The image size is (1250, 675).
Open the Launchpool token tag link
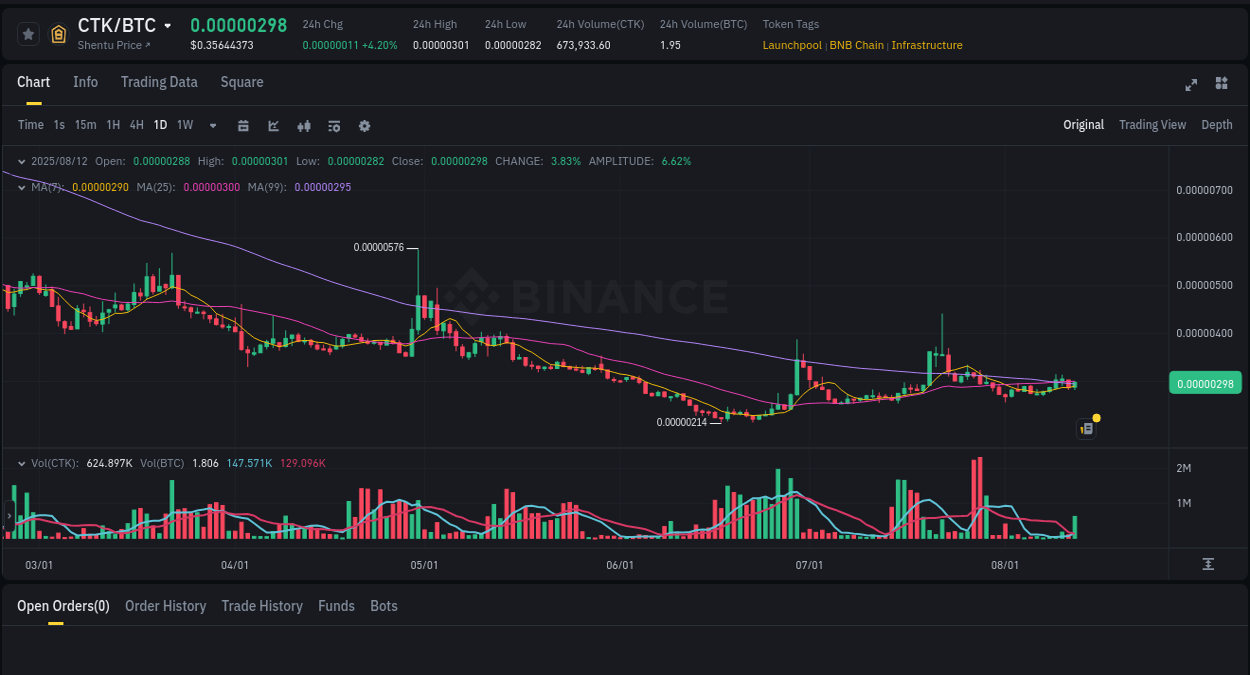792,45
